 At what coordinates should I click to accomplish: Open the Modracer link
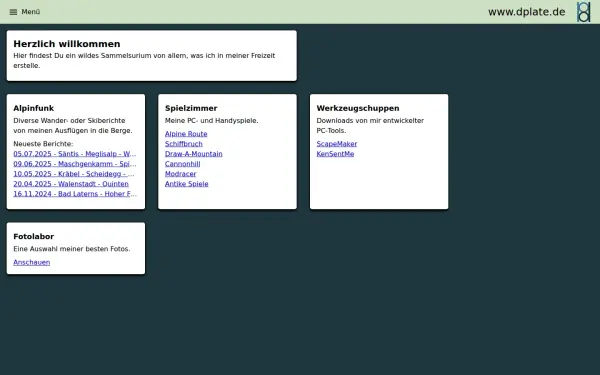181,174
